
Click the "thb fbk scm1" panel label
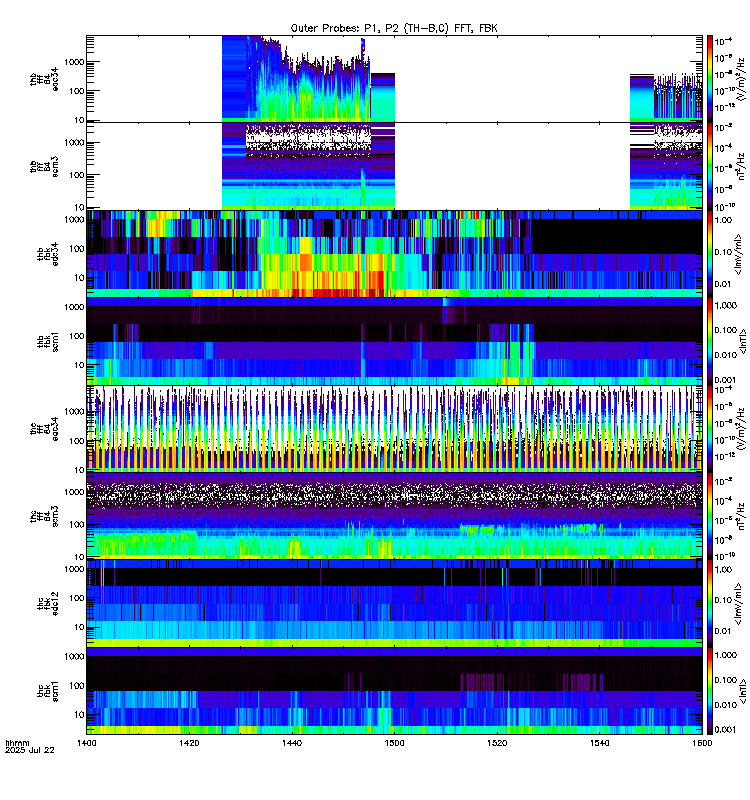(x=47, y=341)
